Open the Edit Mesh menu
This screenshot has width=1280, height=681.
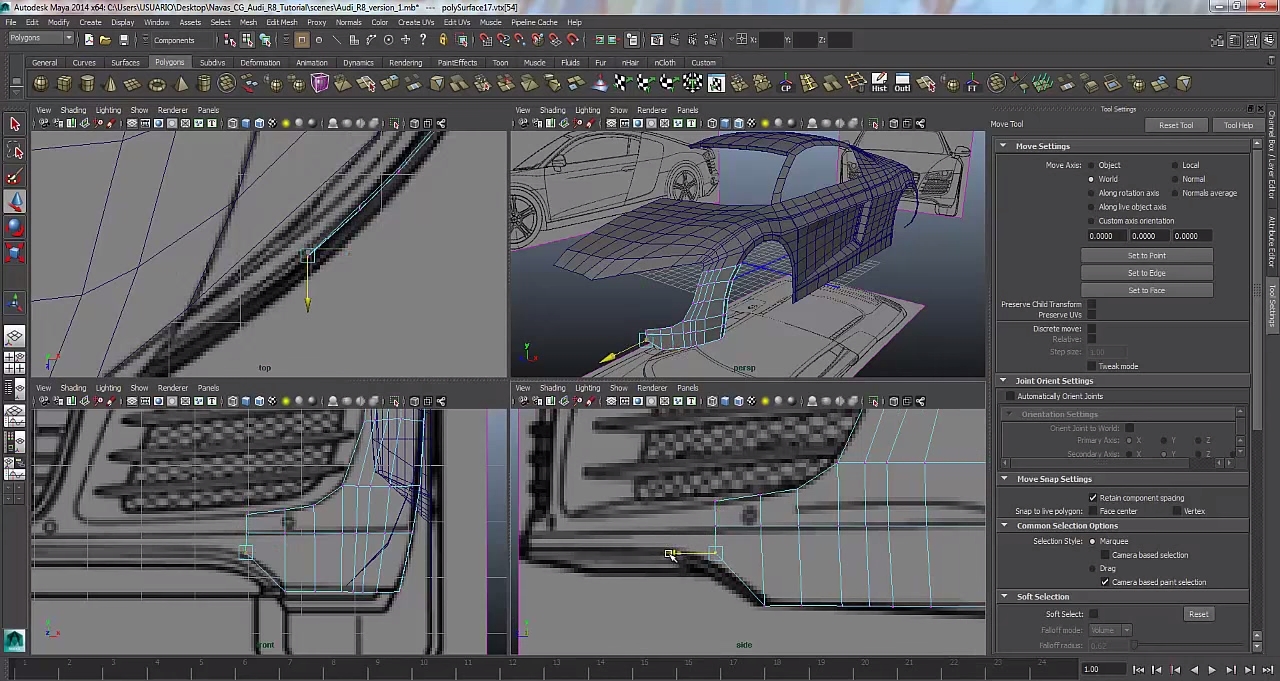281,22
